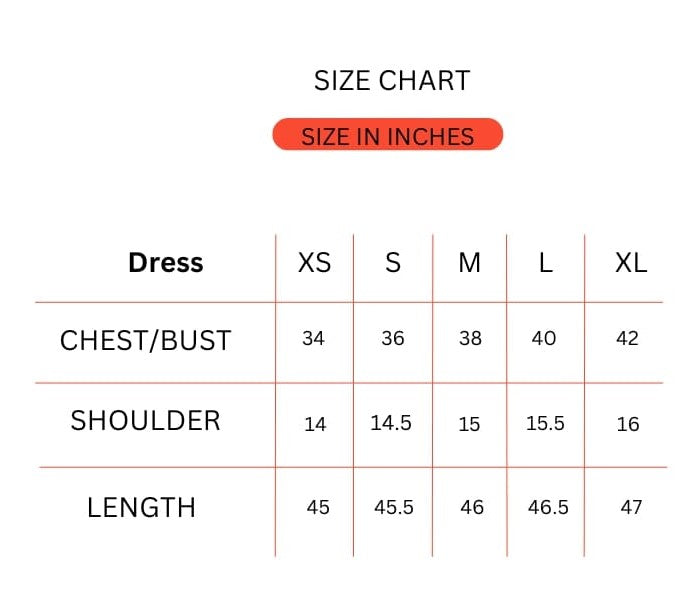Click the M size column header

pos(469,263)
